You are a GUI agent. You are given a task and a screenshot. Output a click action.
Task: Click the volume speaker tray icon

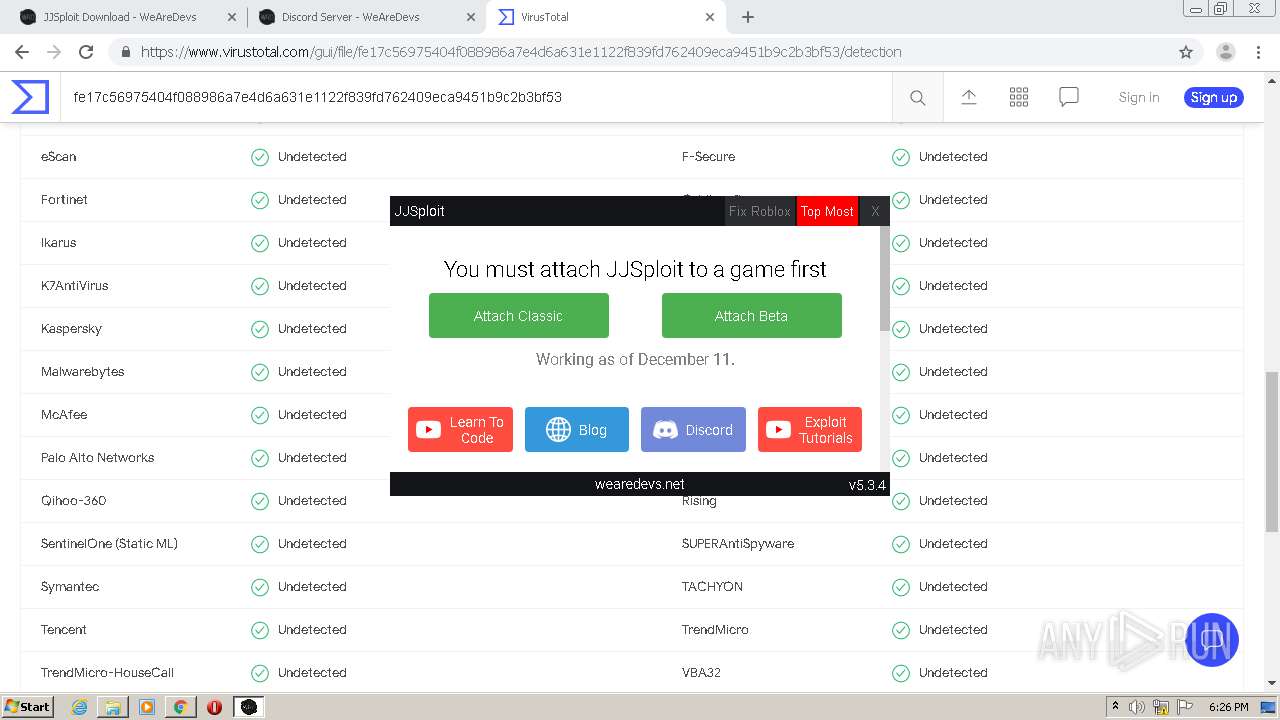pos(1137,707)
